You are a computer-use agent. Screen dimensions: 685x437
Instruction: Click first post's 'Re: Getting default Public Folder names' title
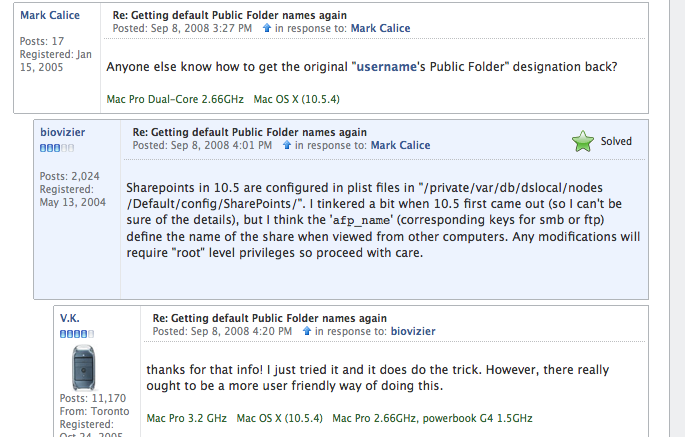tap(230, 15)
